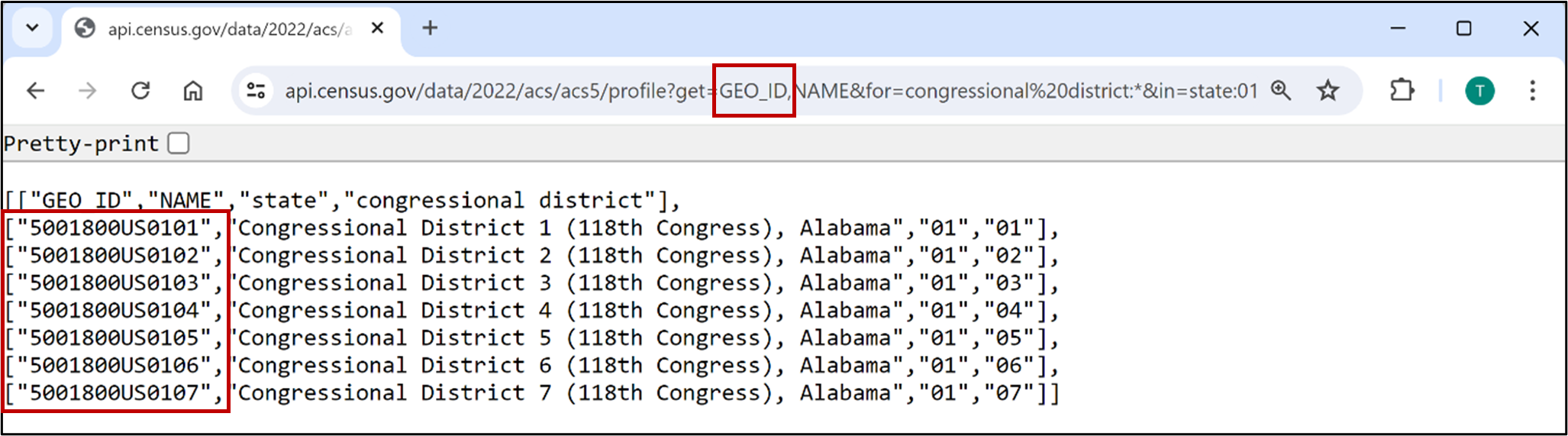
Task: Open a new tab with plus button
Action: [x=430, y=28]
